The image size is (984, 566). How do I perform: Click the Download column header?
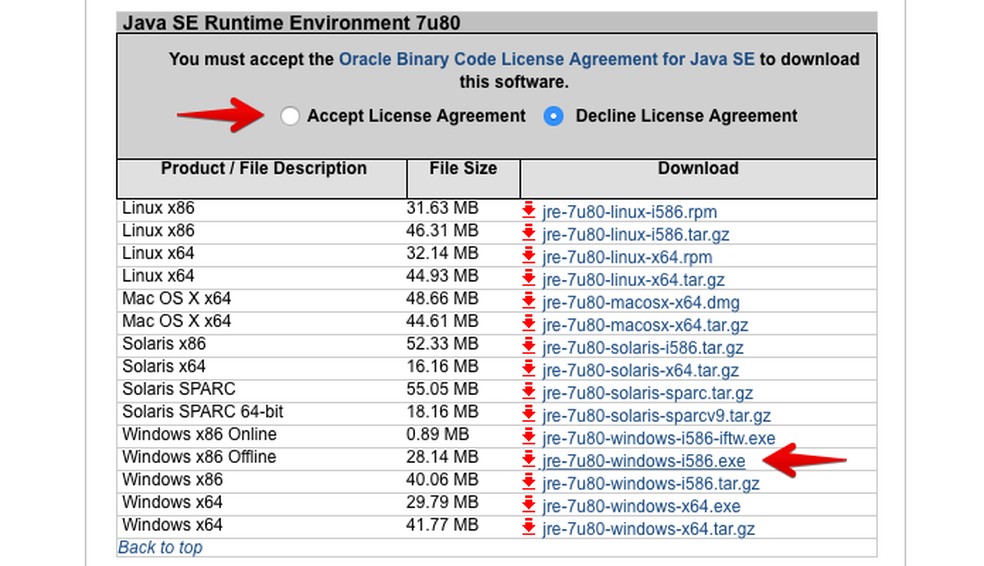tap(698, 169)
